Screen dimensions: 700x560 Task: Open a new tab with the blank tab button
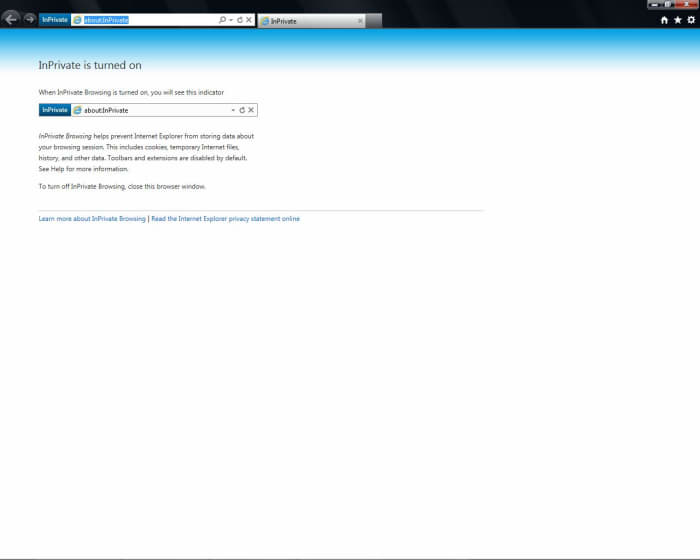tap(374, 21)
